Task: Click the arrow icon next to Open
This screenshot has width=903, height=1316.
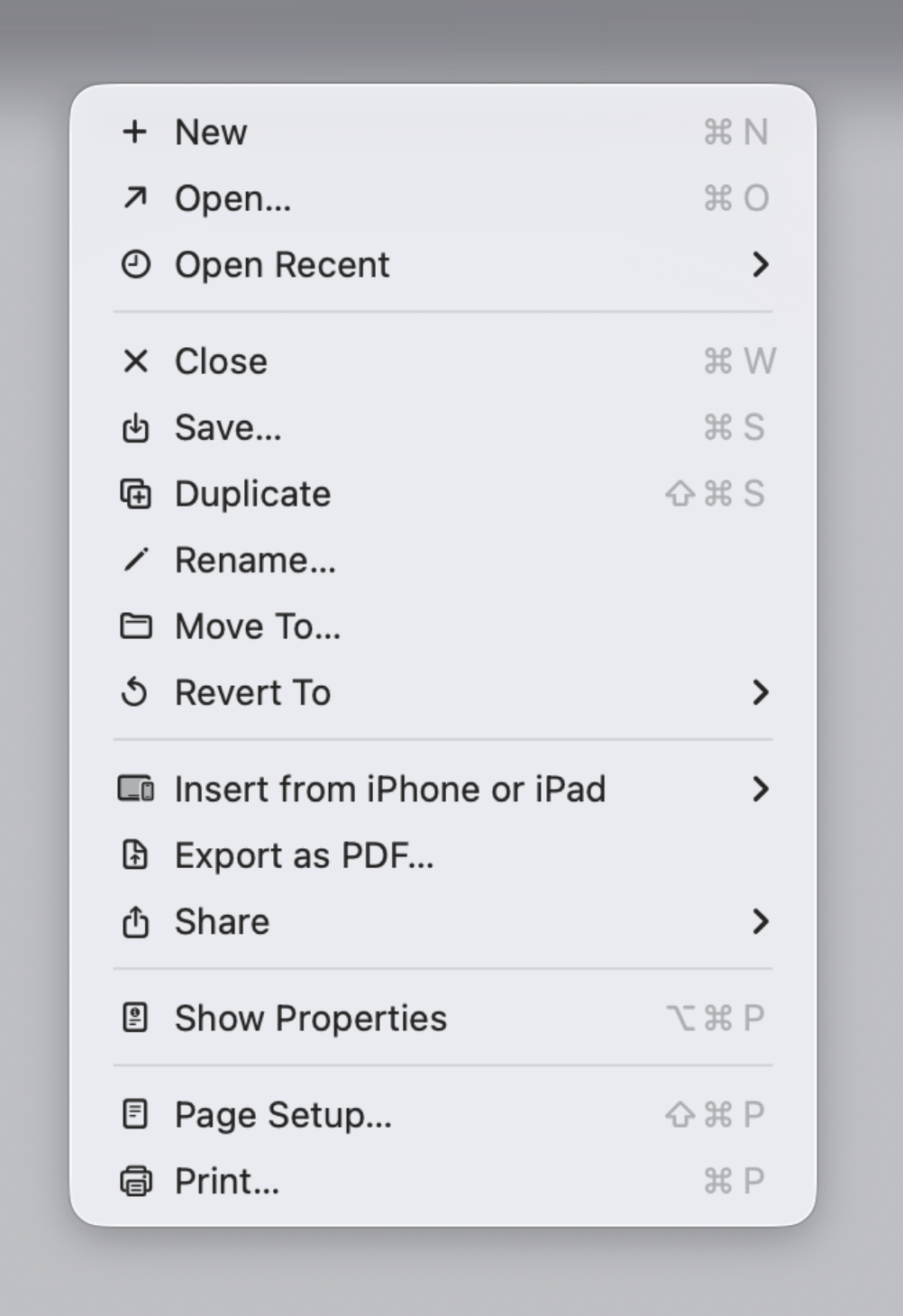Action: (135, 197)
